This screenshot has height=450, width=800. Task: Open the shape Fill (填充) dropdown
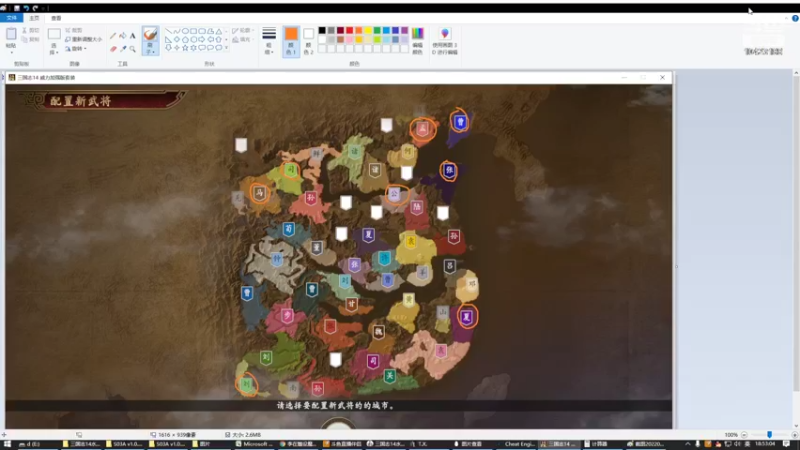click(242, 39)
